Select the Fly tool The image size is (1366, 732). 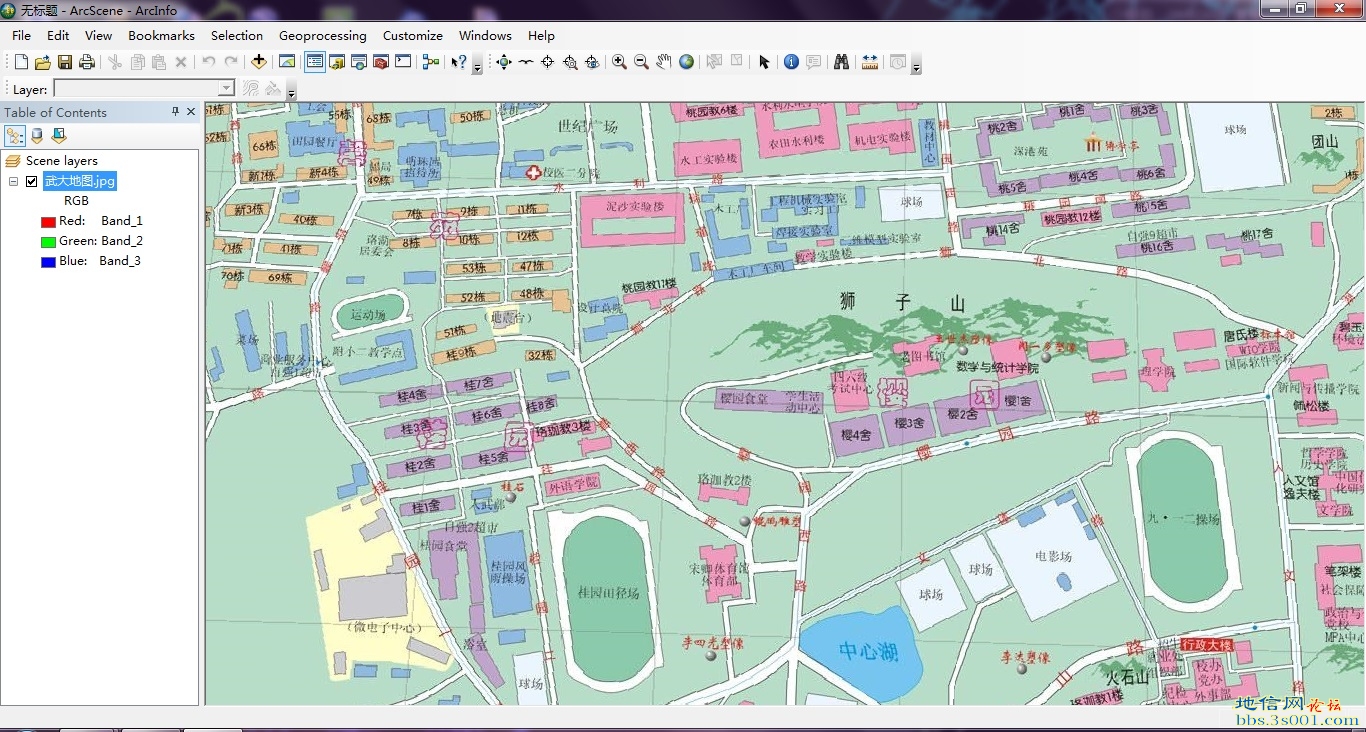526,62
